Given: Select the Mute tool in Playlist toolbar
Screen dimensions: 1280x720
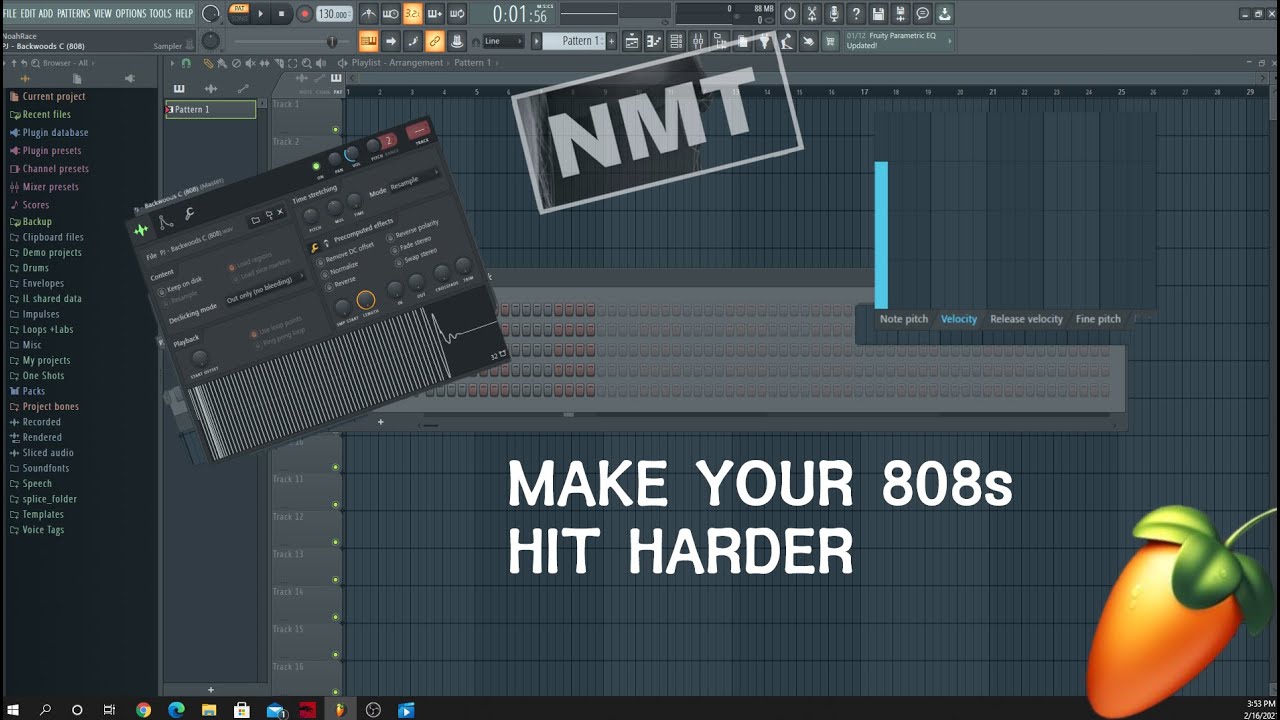Looking at the screenshot, I should click(x=249, y=63).
